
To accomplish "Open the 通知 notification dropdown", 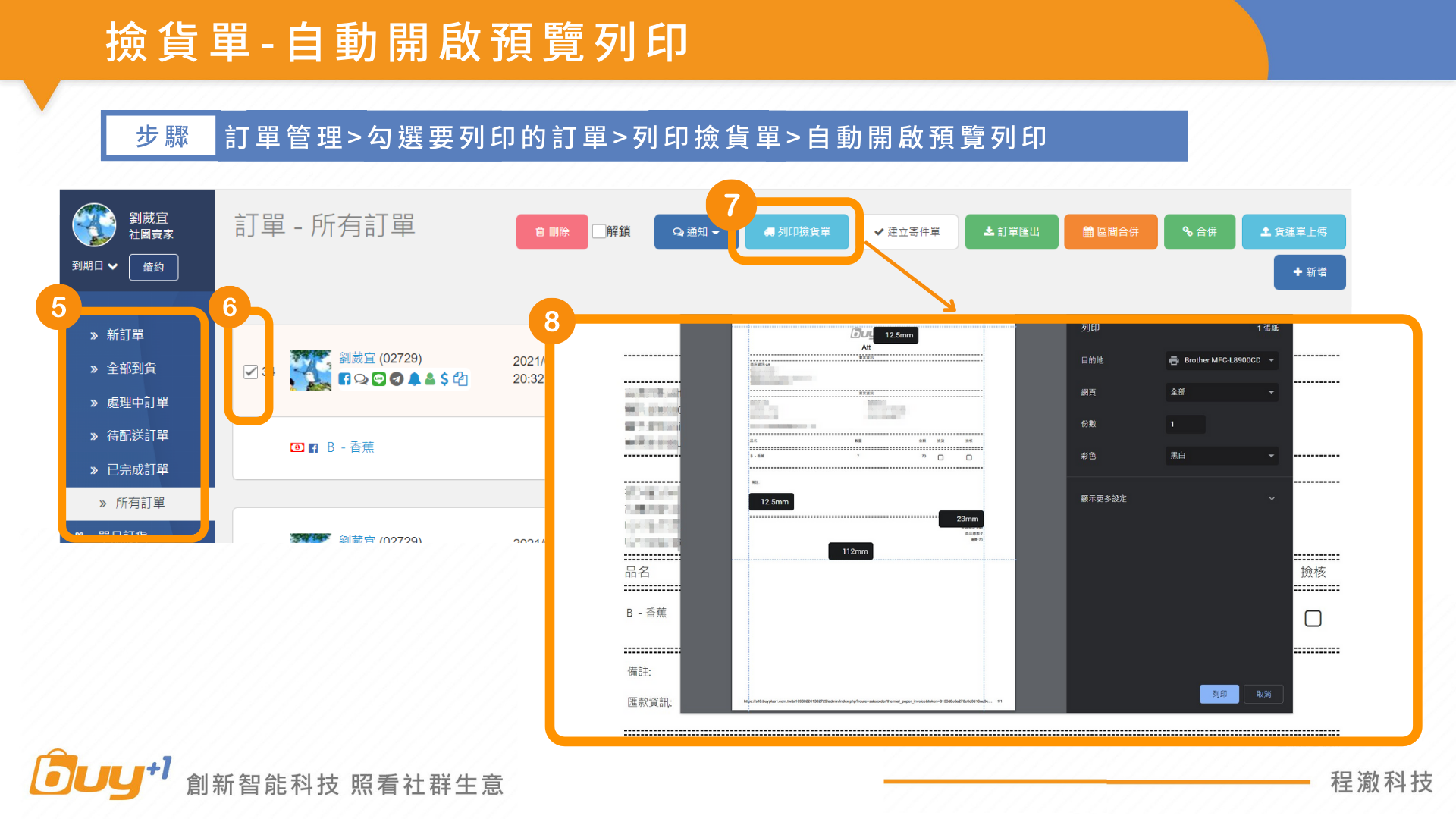I will point(695,232).
